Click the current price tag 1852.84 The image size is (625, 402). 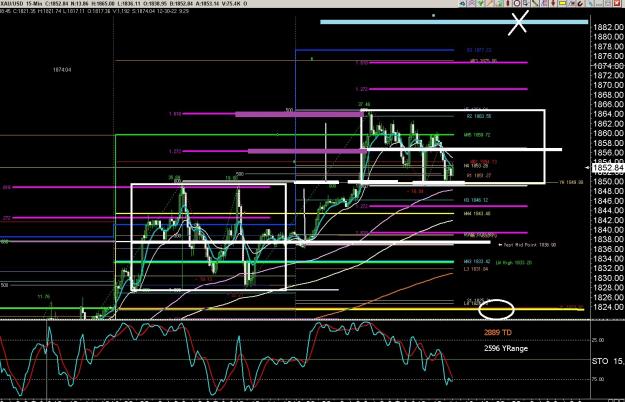point(607,168)
